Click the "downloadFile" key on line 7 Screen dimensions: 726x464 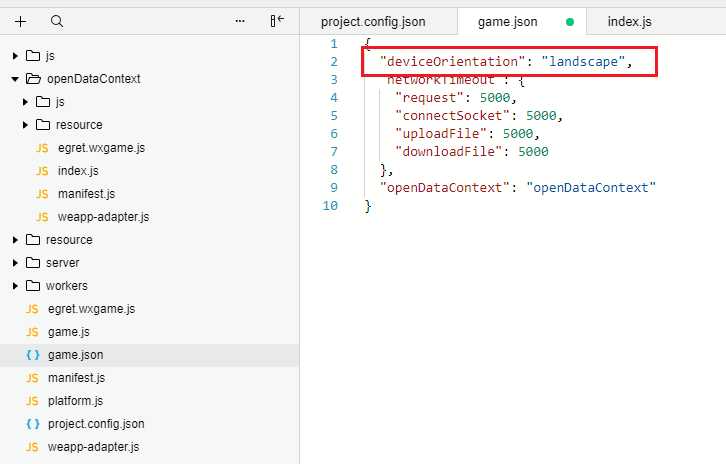point(449,152)
